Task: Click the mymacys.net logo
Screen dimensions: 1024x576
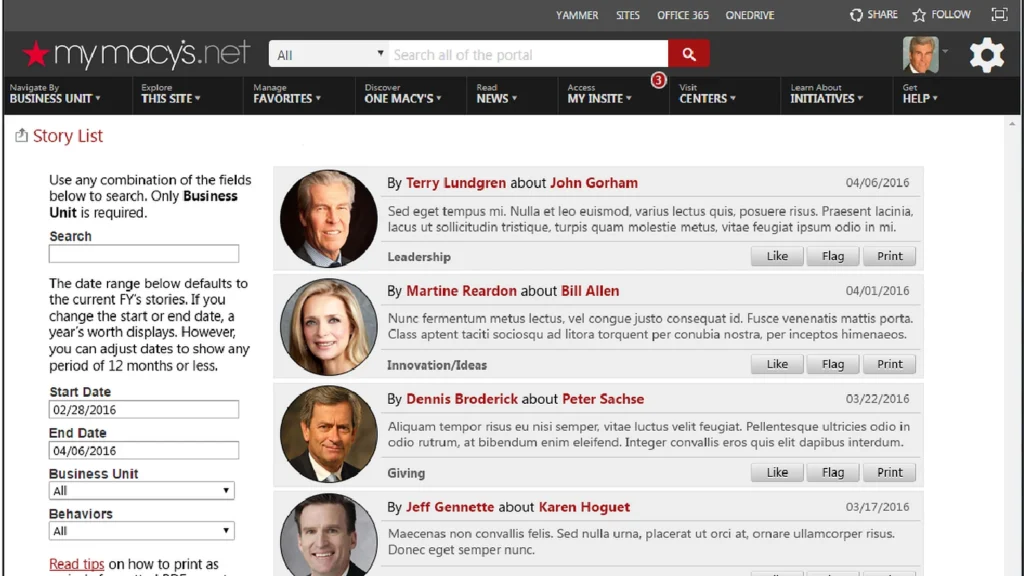Action: click(x=136, y=54)
